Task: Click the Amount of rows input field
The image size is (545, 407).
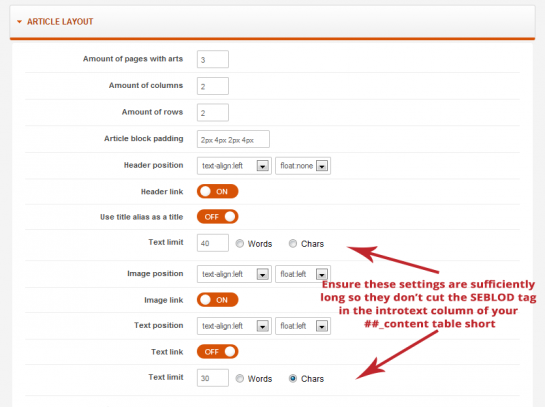Action: pos(213,112)
